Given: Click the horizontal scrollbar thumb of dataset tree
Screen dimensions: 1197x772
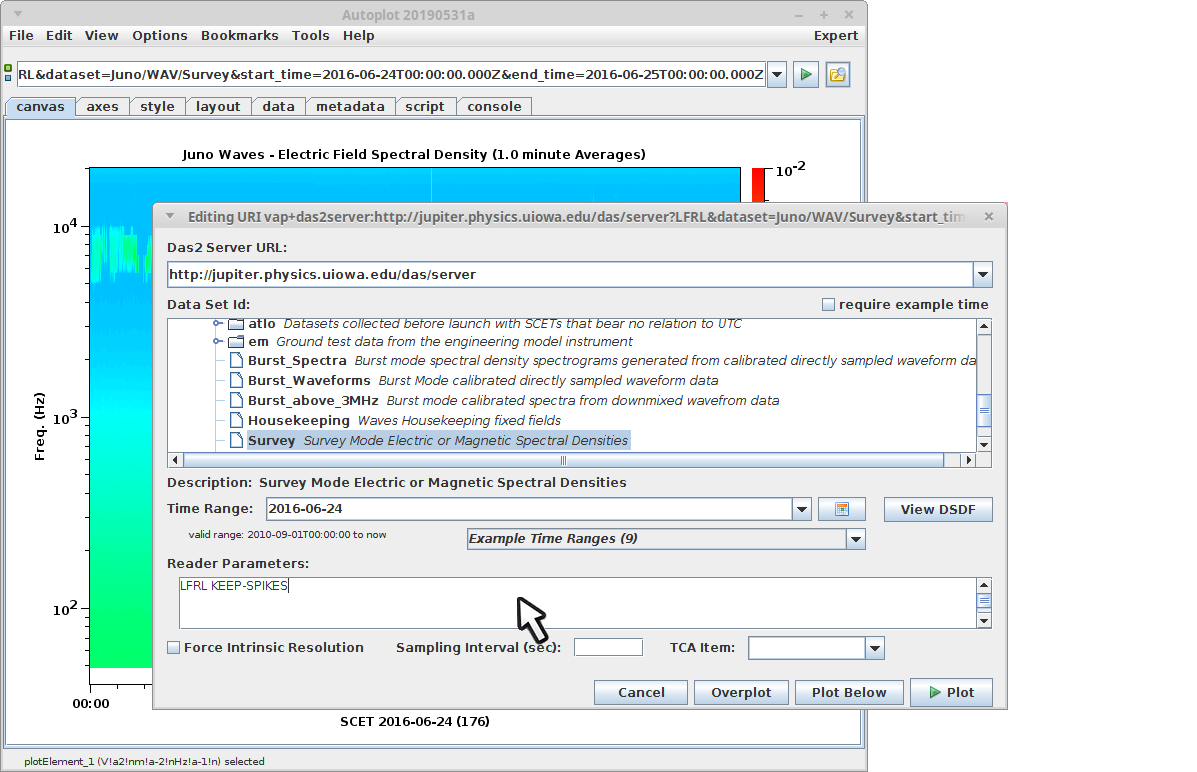Looking at the screenshot, I should click(x=563, y=460).
